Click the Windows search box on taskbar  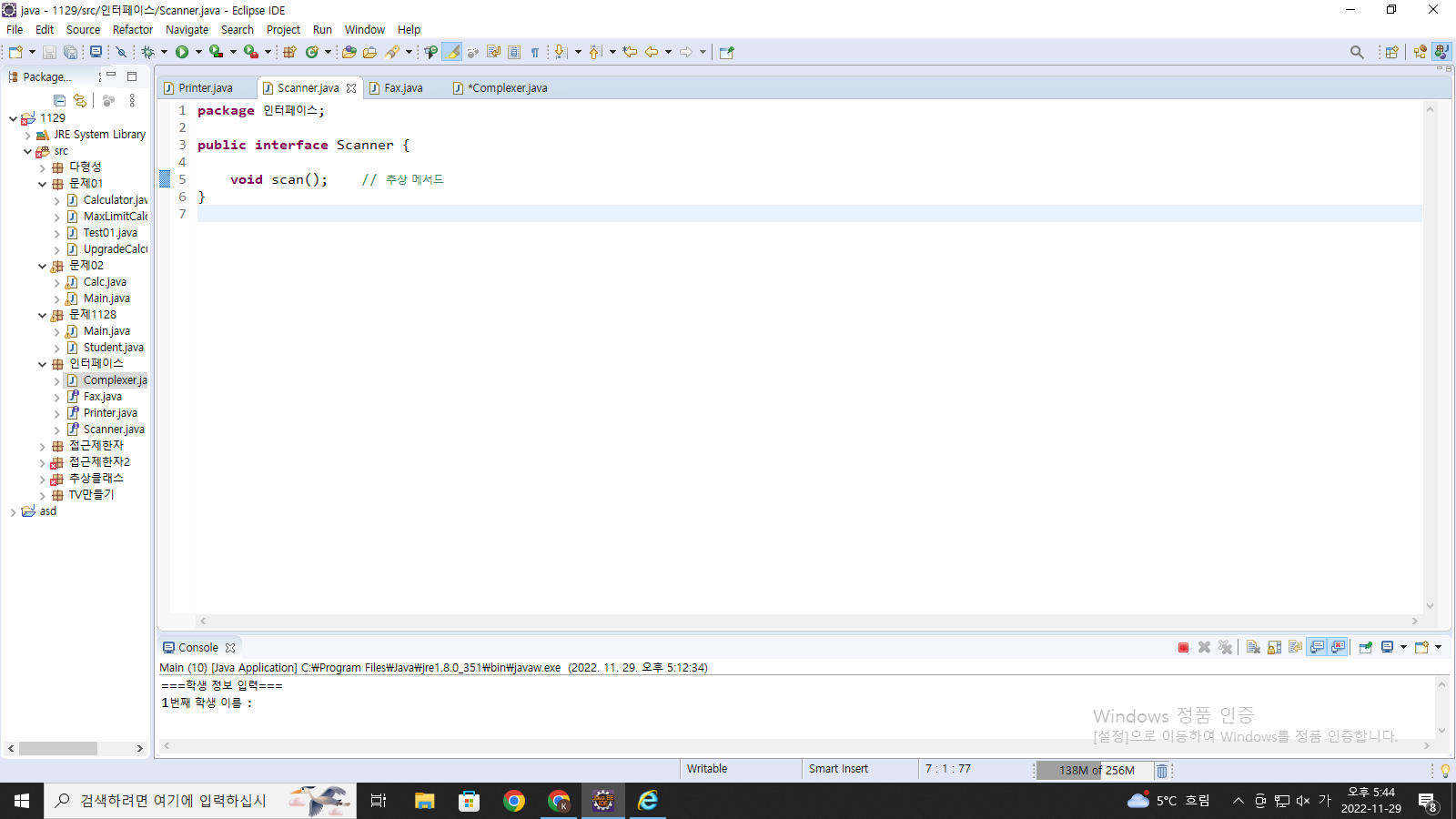200,801
